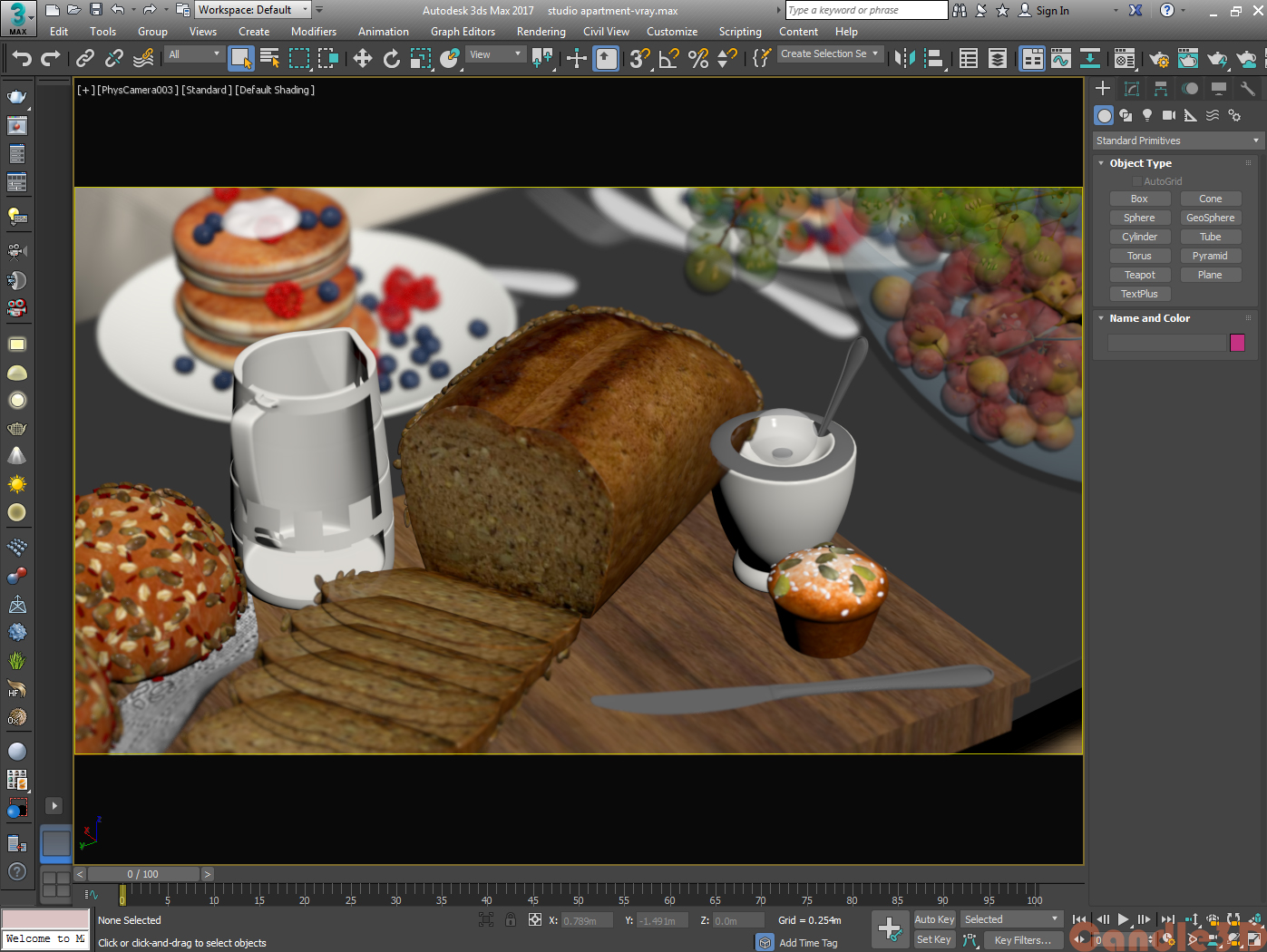Open the Render Setup dialog
The width and height of the screenshot is (1267, 952).
(x=1158, y=59)
